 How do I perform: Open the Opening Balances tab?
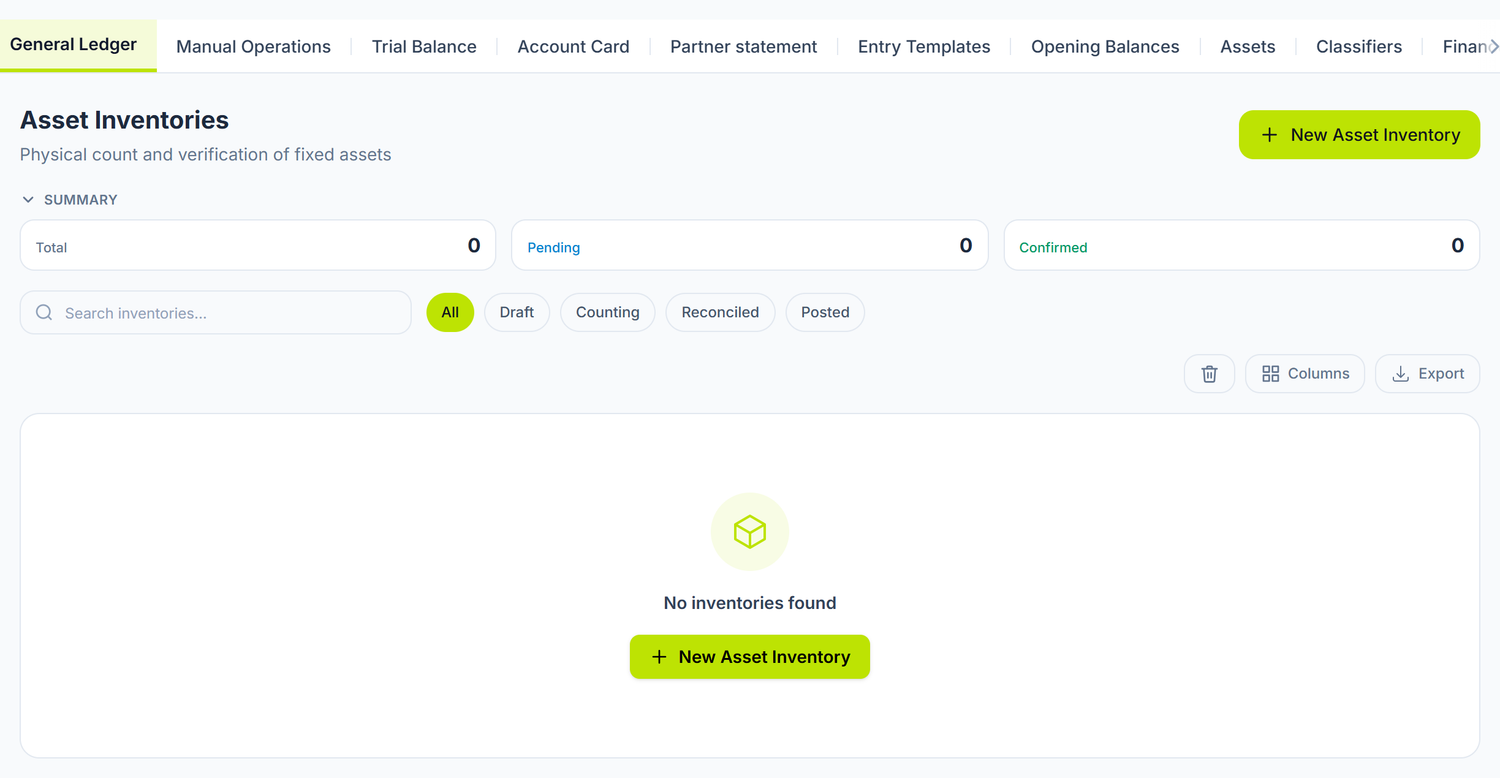click(1105, 47)
